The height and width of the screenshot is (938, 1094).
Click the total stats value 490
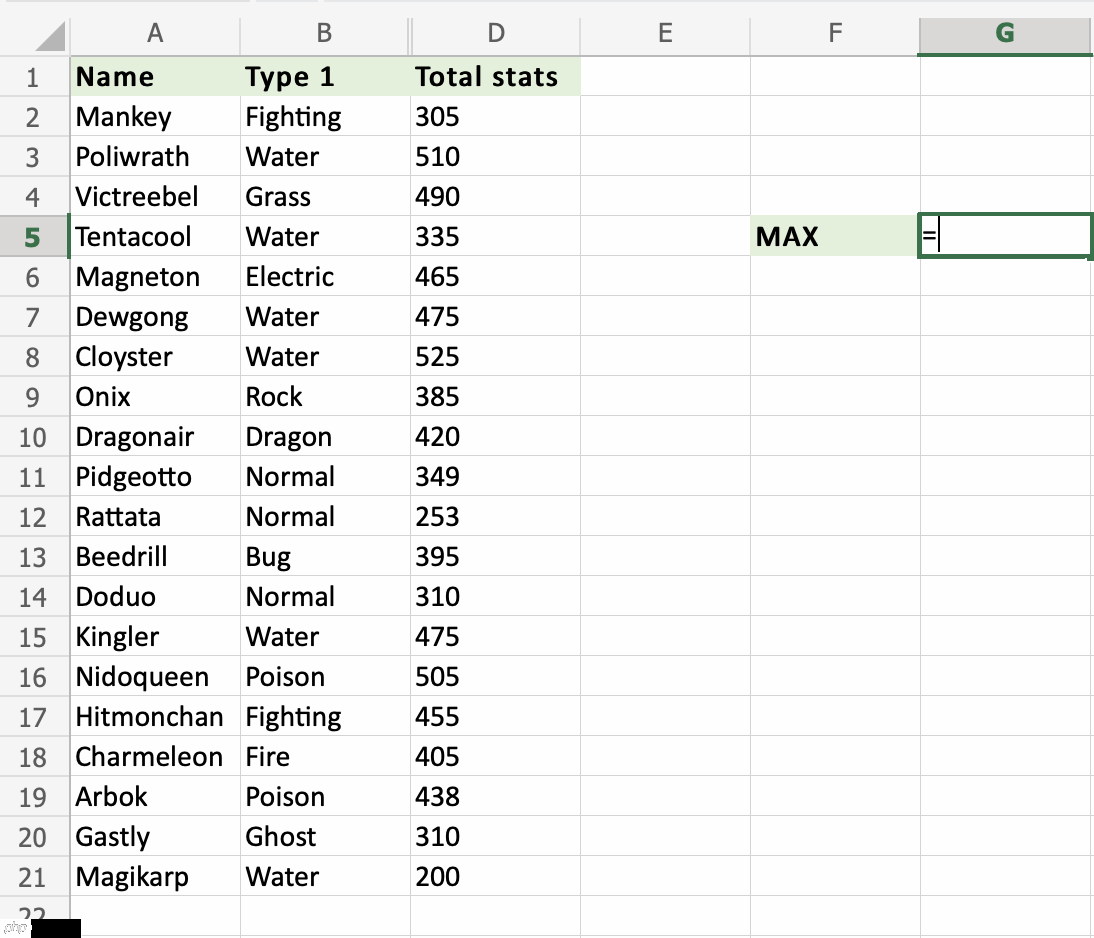pos(495,197)
